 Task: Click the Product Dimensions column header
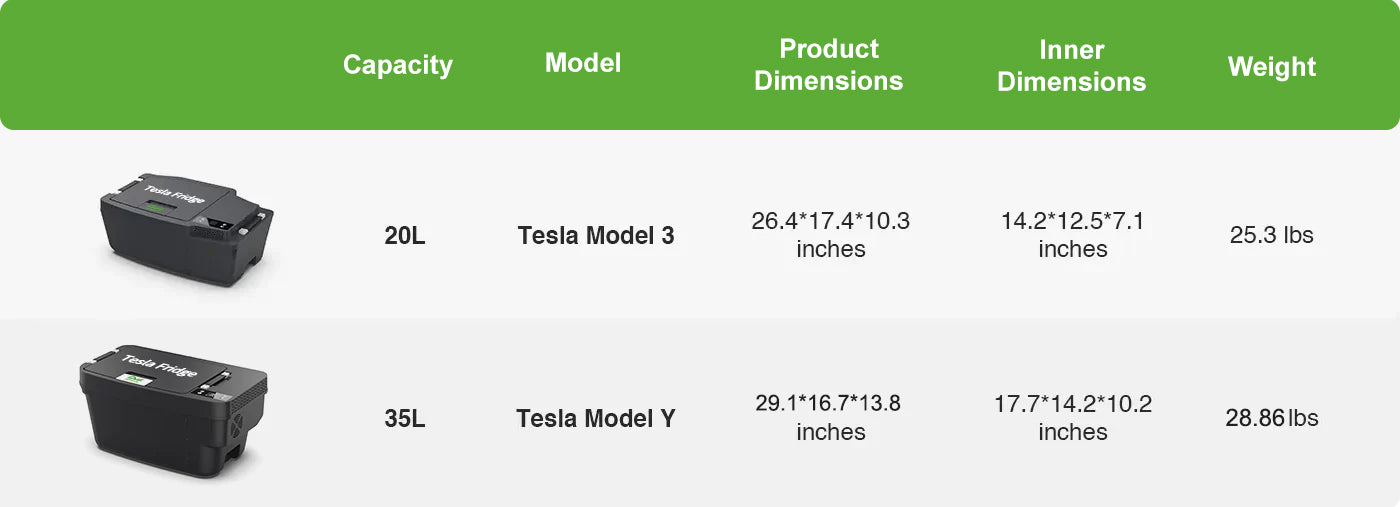pyautogui.click(x=828, y=65)
